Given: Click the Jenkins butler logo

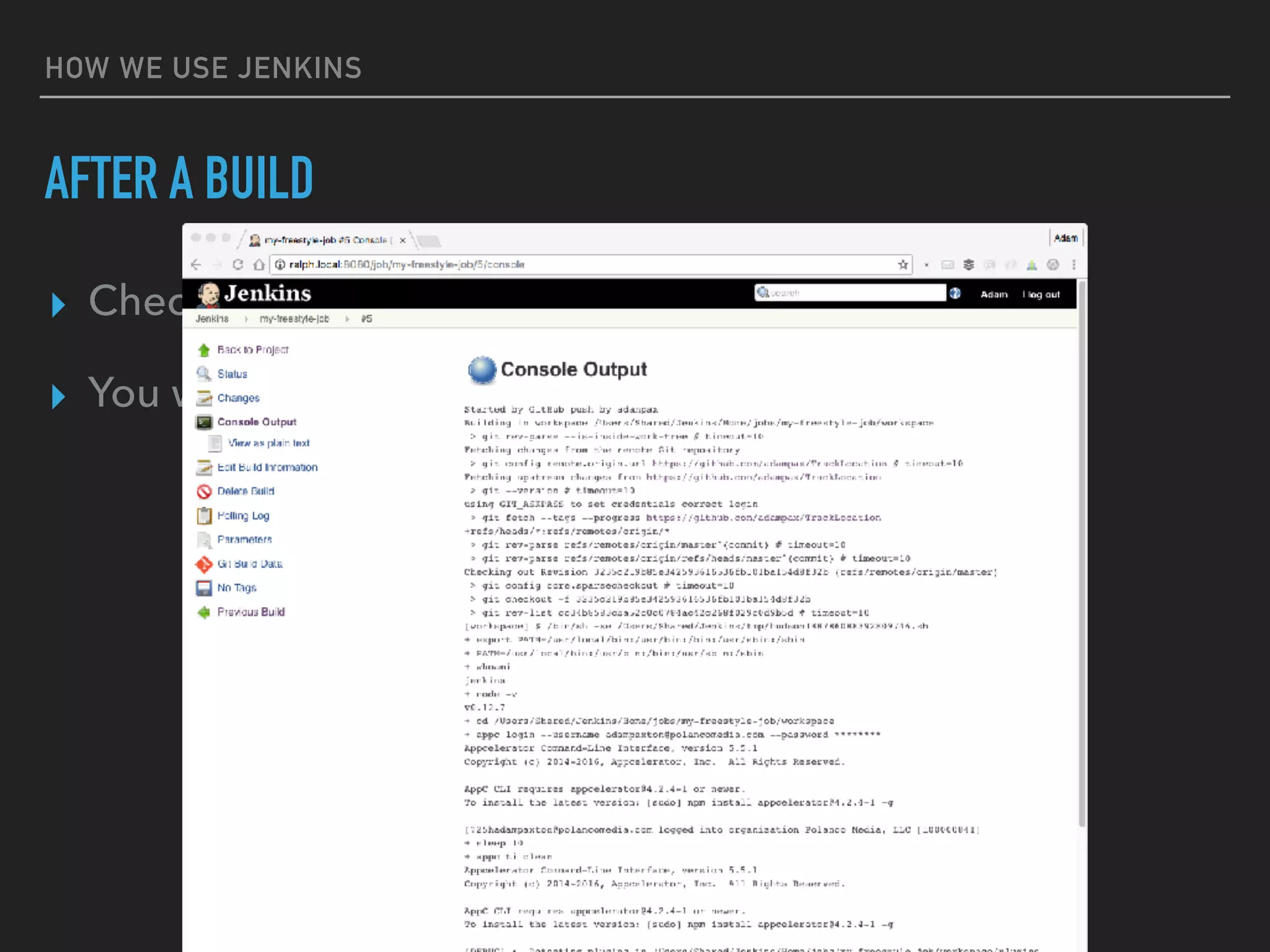Looking at the screenshot, I should pyautogui.click(x=209, y=294).
